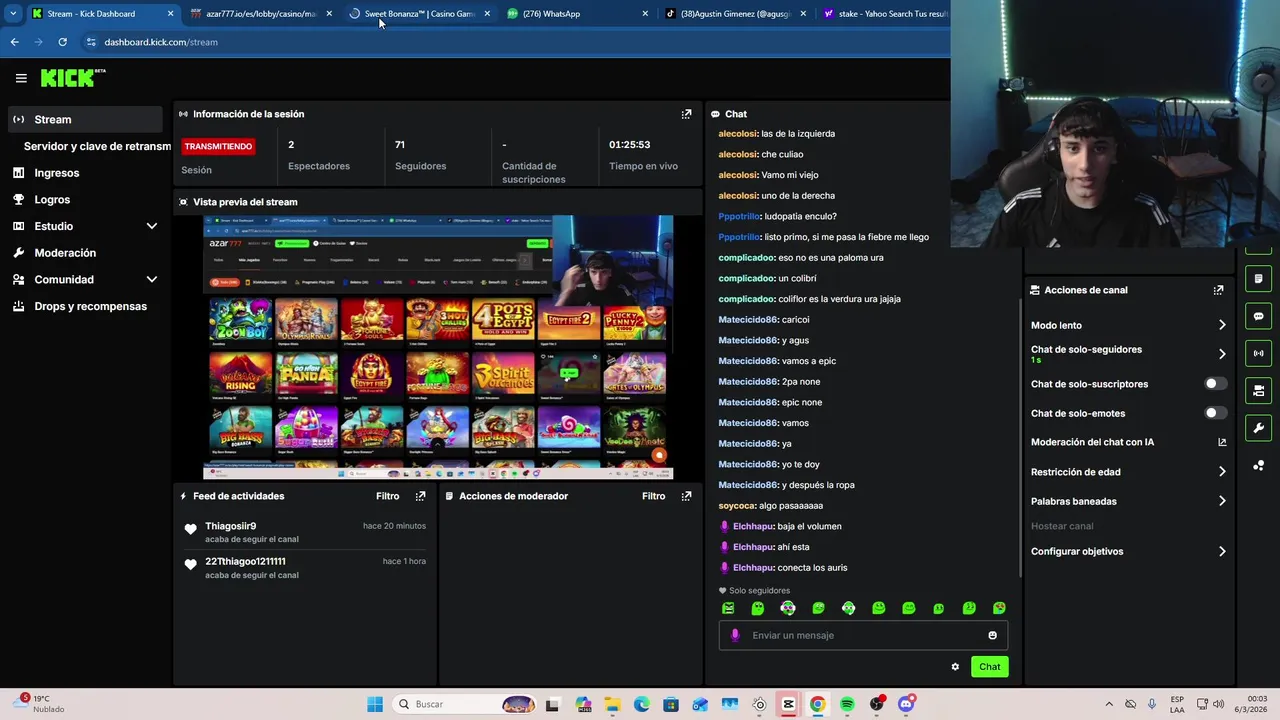1280x720 pixels.
Task: Open the emoji picker in message box
Action: tap(992, 635)
